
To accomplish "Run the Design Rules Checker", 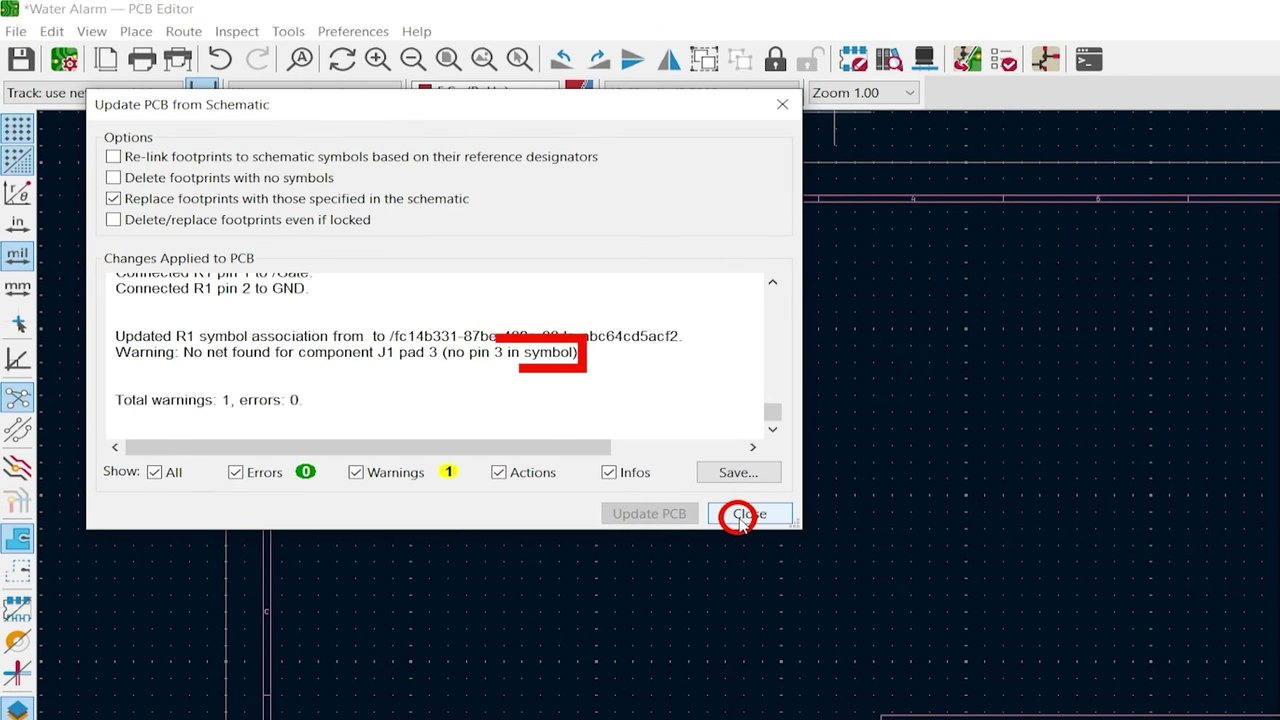I will coord(1003,60).
